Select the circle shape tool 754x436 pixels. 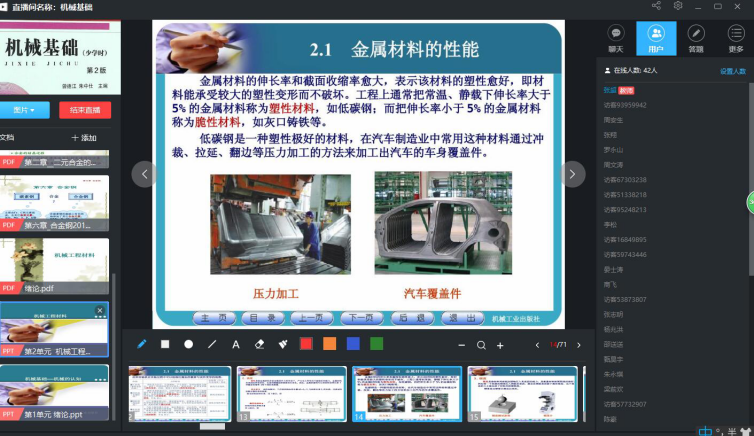tap(189, 344)
